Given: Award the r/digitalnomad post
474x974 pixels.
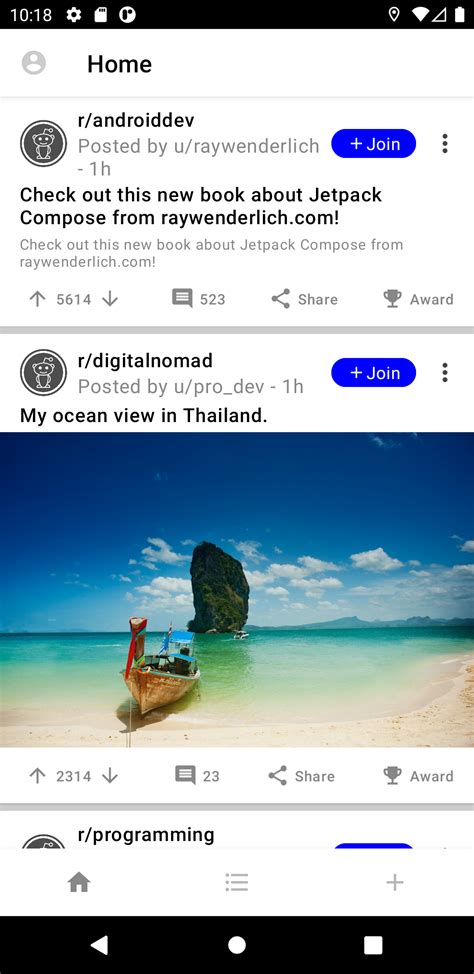Looking at the screenshot, I should click(418, 776).
